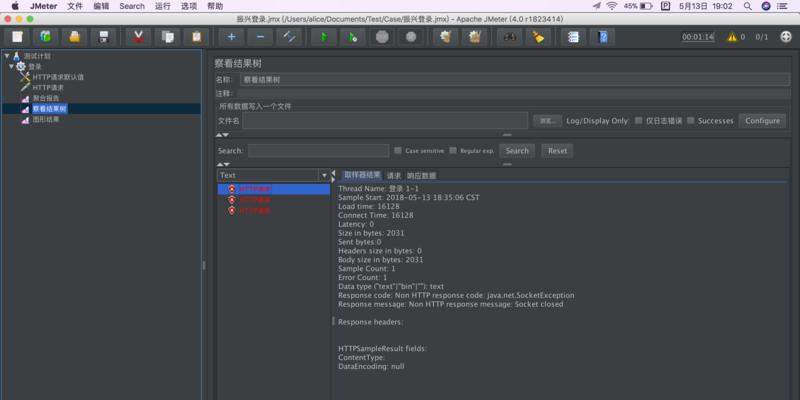Screen dimensions: 800x400
Task: Click the minus Collapse All toolbar icon
Action: click(x=260, y=37)
